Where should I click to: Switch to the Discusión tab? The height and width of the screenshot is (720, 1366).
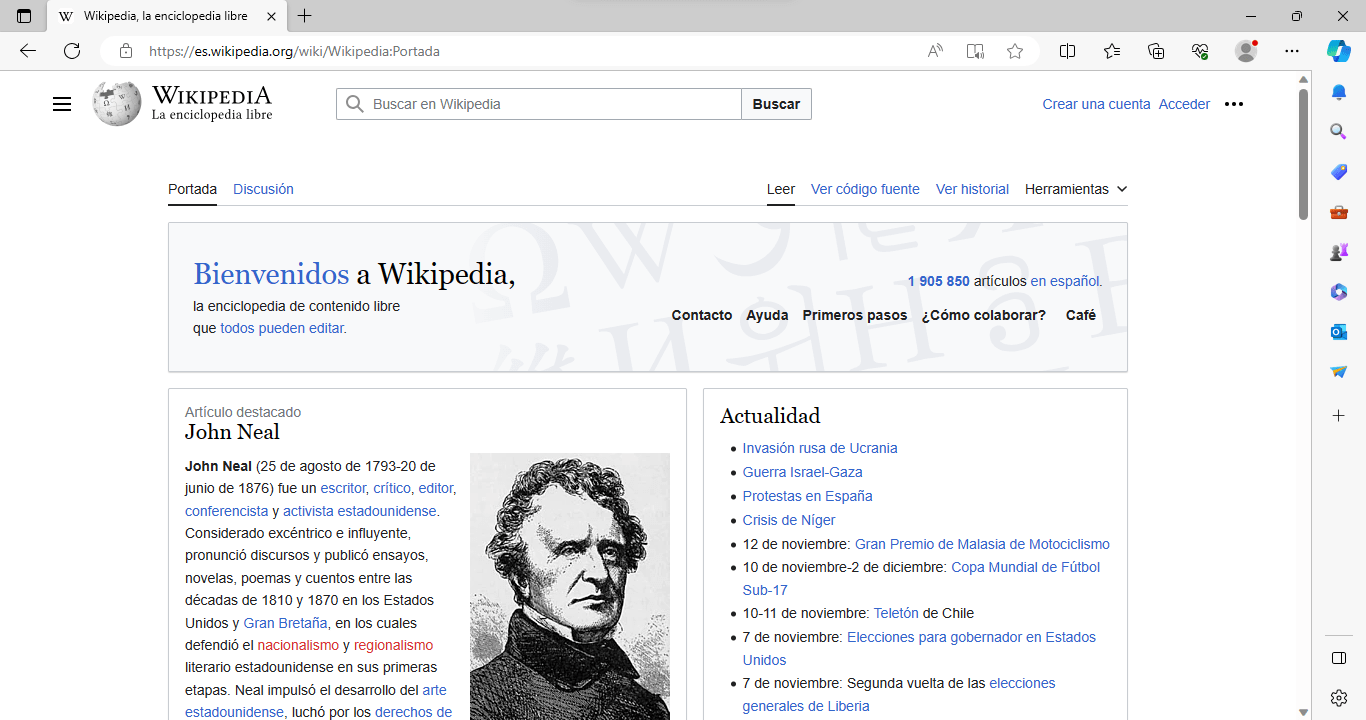click(x=263, y=189)
